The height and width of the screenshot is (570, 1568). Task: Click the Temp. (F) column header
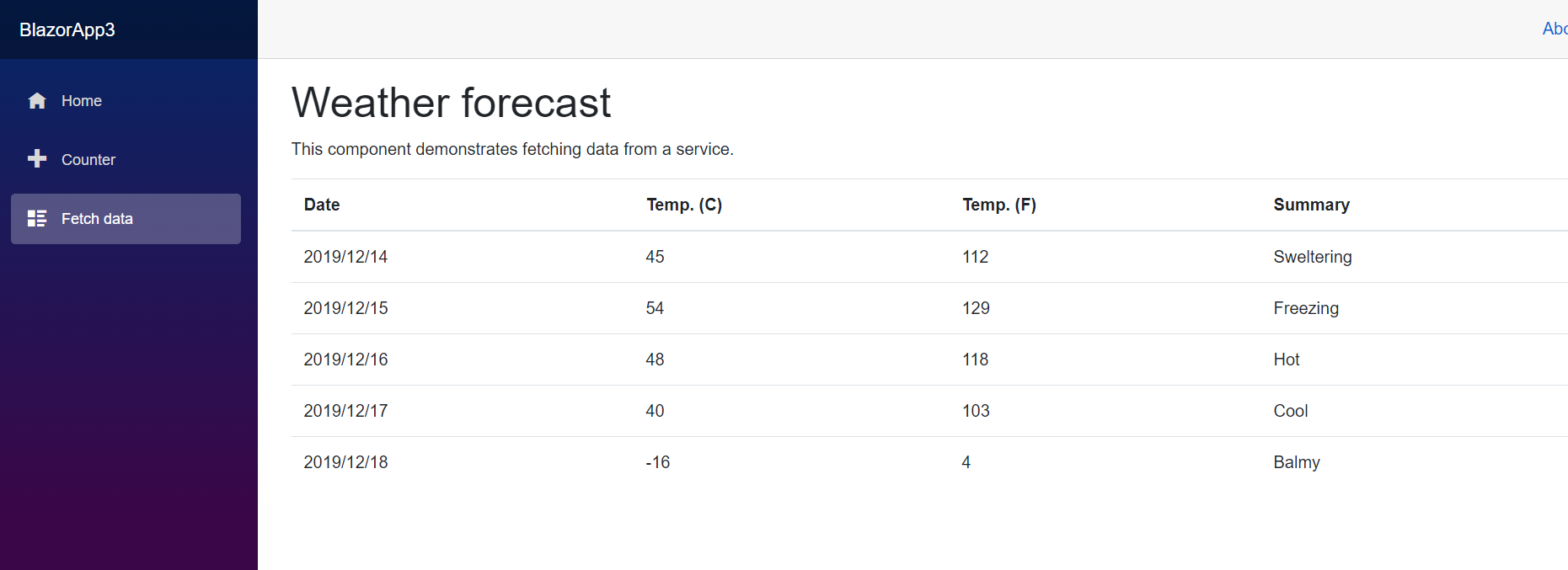(999, 205)
